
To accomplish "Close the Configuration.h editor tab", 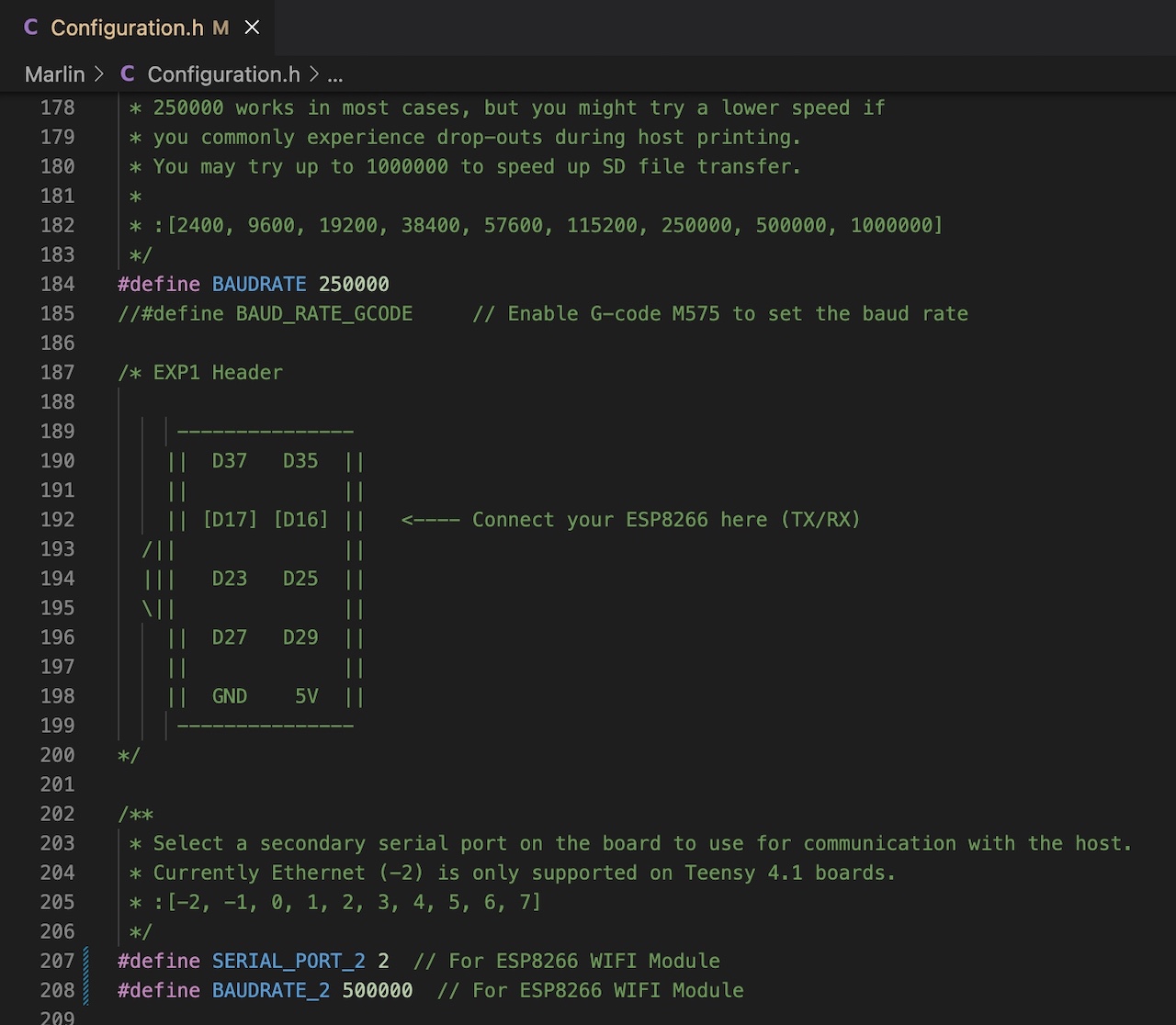I will (252, 28).
